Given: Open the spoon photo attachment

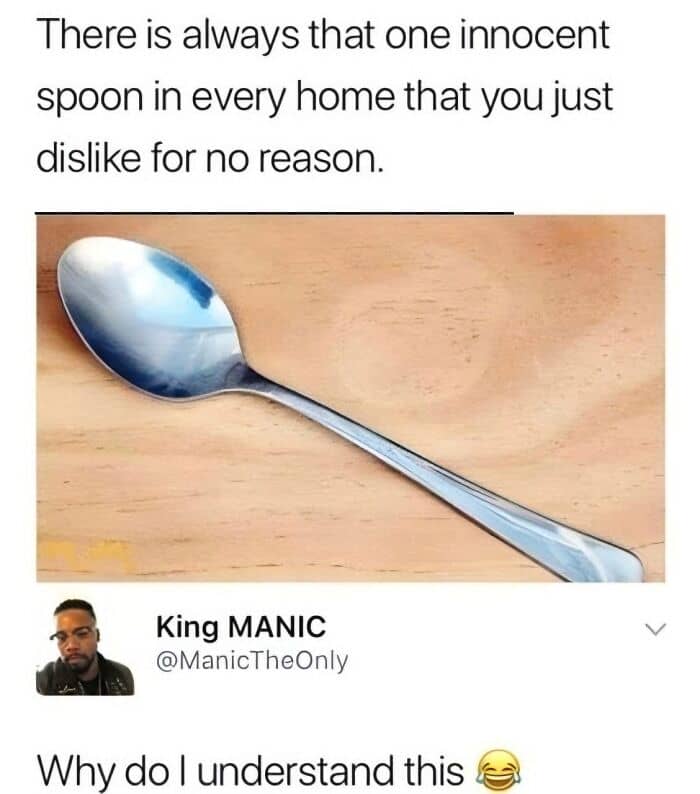Looking at the screenshot, I should [351, 399].
